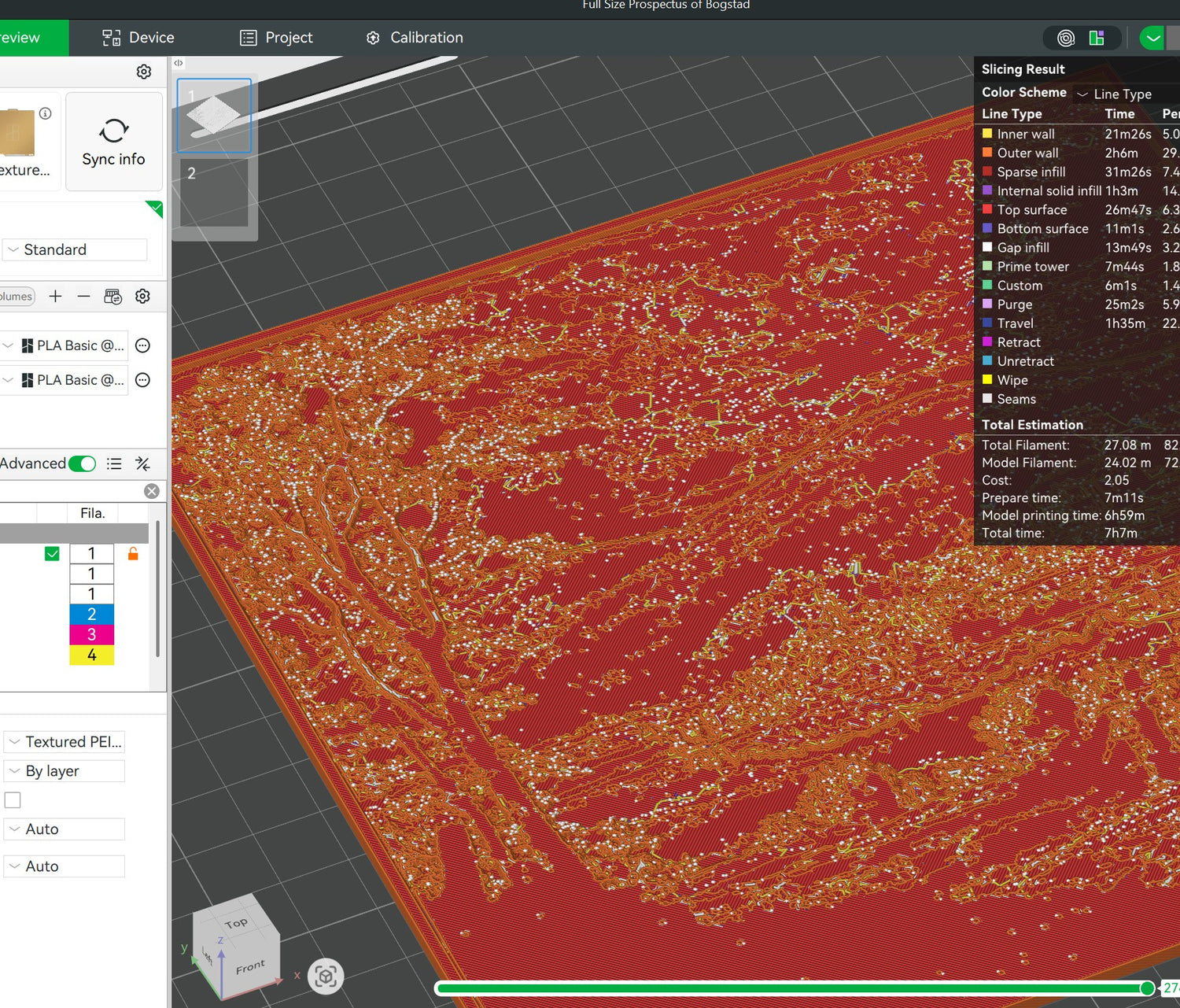Click the AMS filament list icon beside minus
Image resolution: width=1180 pixels, height=1008 pixels.
click(x=112, y=297)
